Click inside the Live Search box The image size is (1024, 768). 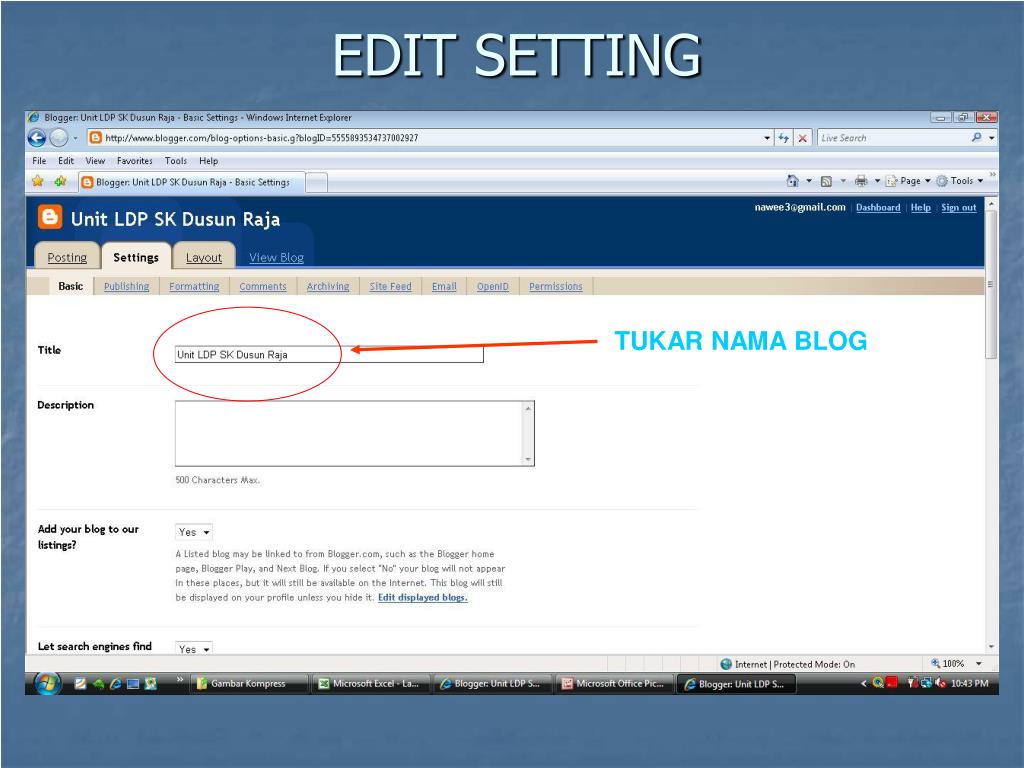coord(891,138)
